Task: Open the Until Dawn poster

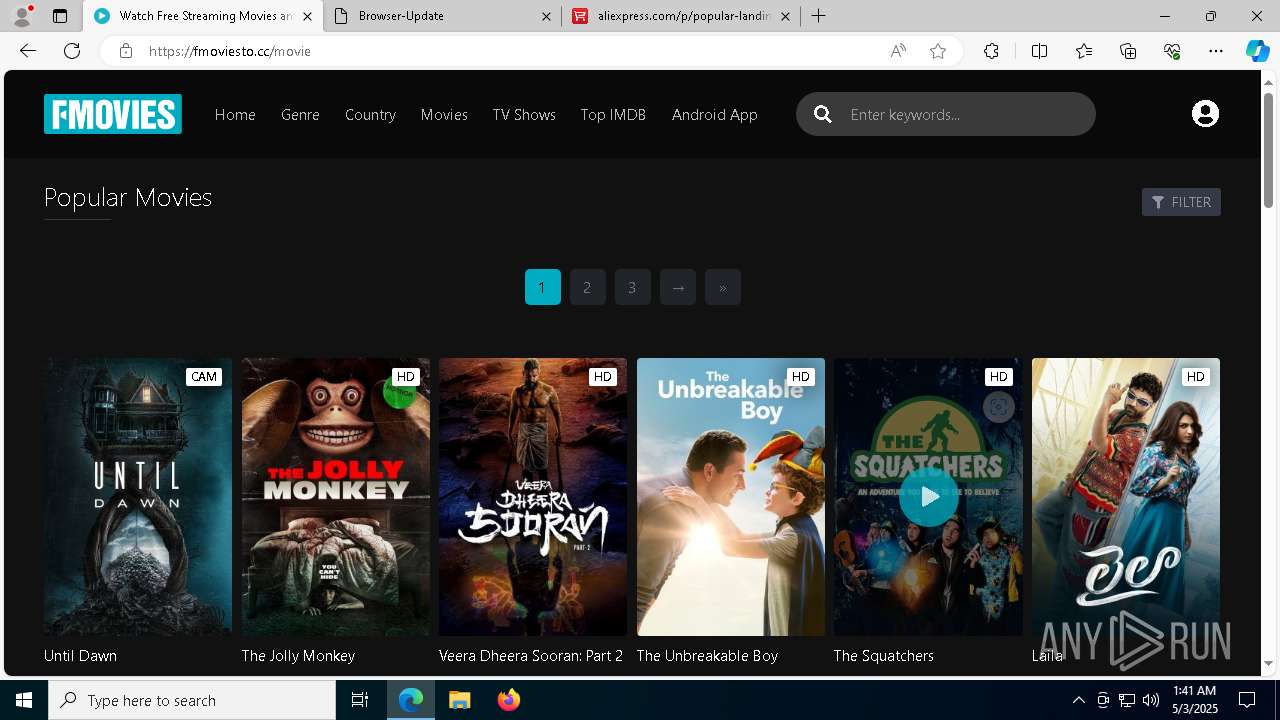Action: pos(138,497)
